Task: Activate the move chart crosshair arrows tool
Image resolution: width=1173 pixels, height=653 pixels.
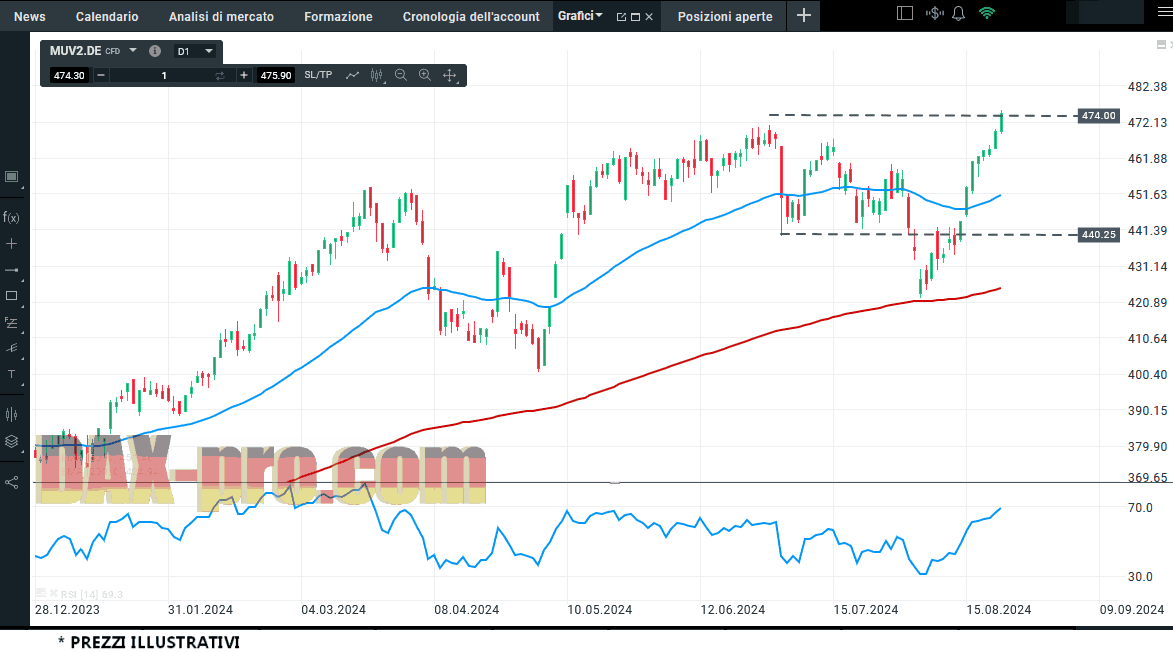Action: click(x=450, y=75)
